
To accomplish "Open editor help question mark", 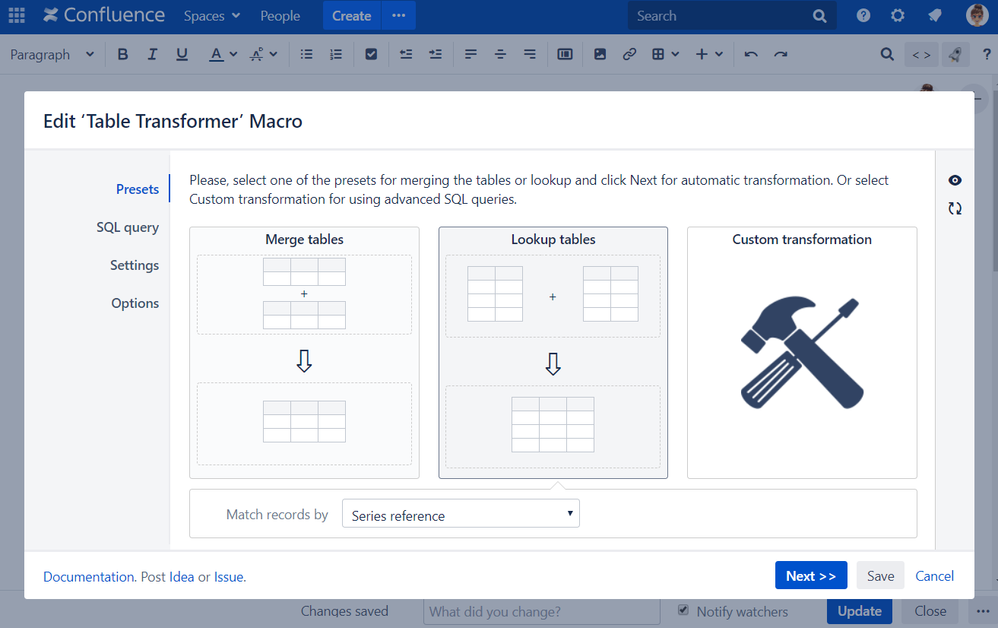I will [x=986, y=54].
